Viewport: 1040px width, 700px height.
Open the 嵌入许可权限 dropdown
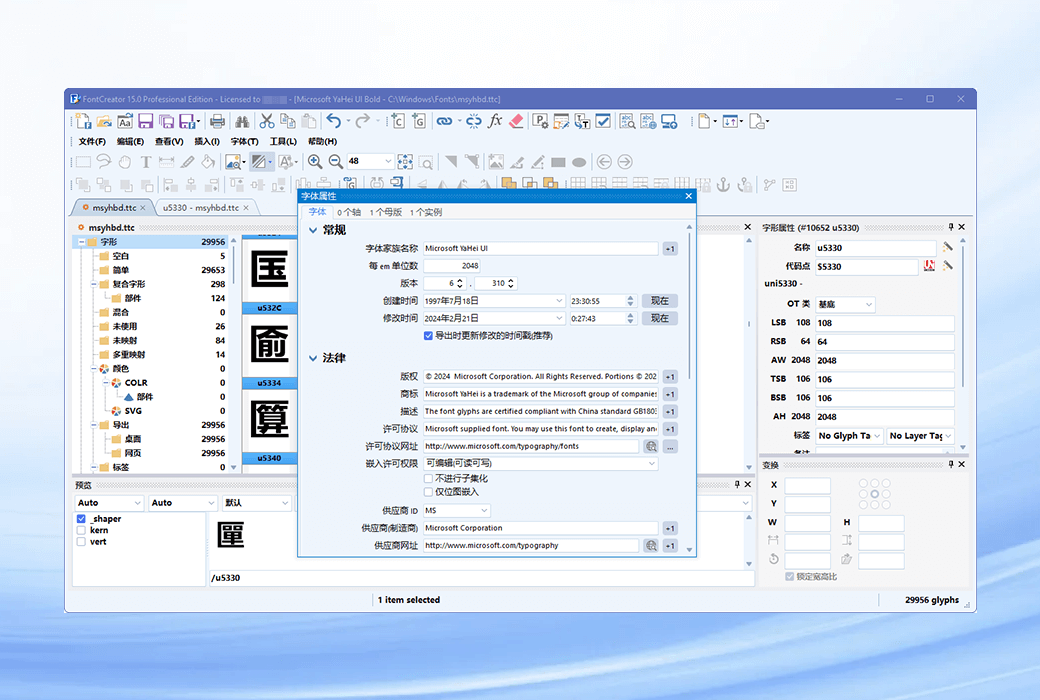[x=541, y=463]
